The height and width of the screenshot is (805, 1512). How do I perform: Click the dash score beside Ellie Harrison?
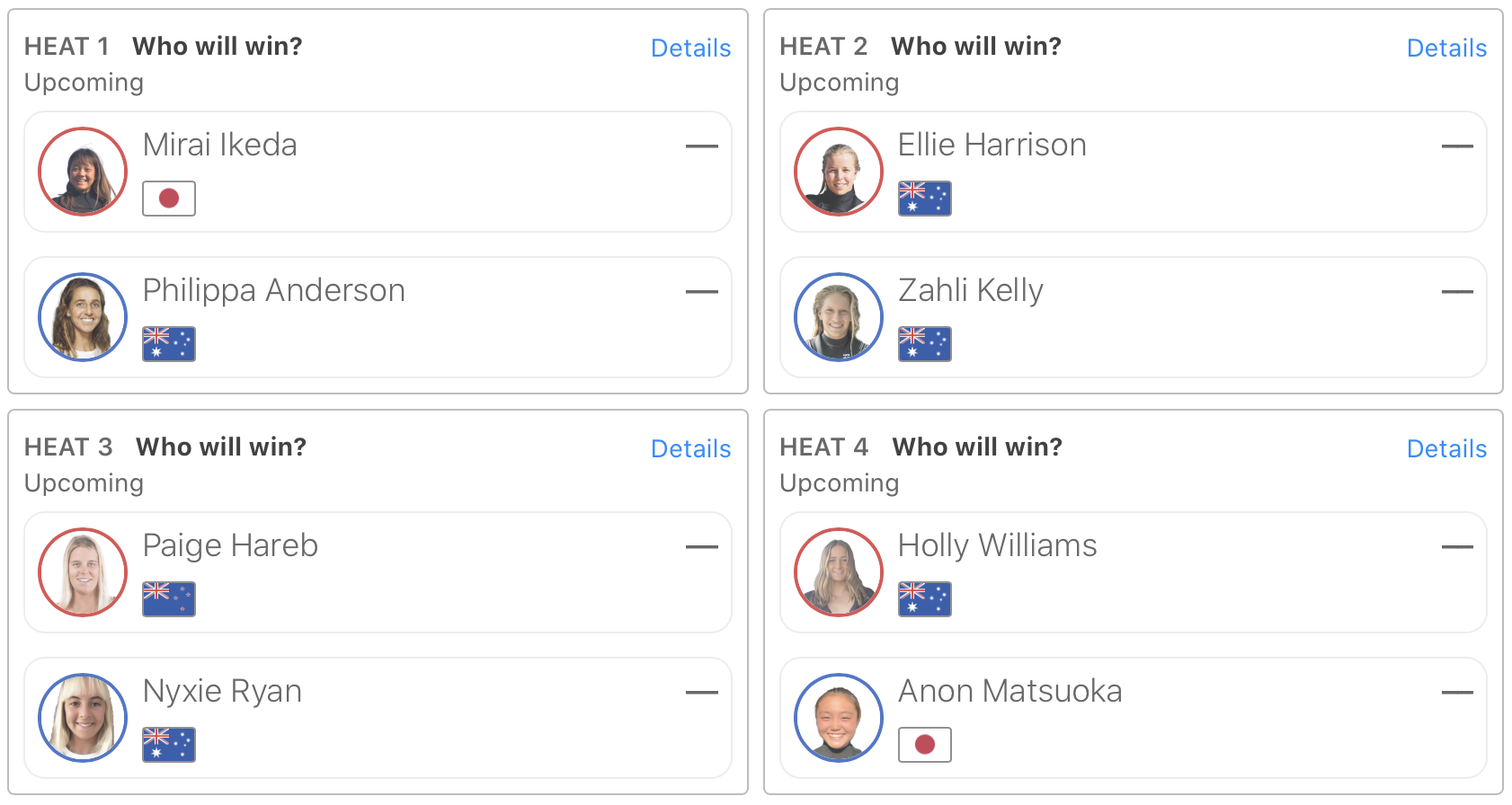(x=1456, y=146)
